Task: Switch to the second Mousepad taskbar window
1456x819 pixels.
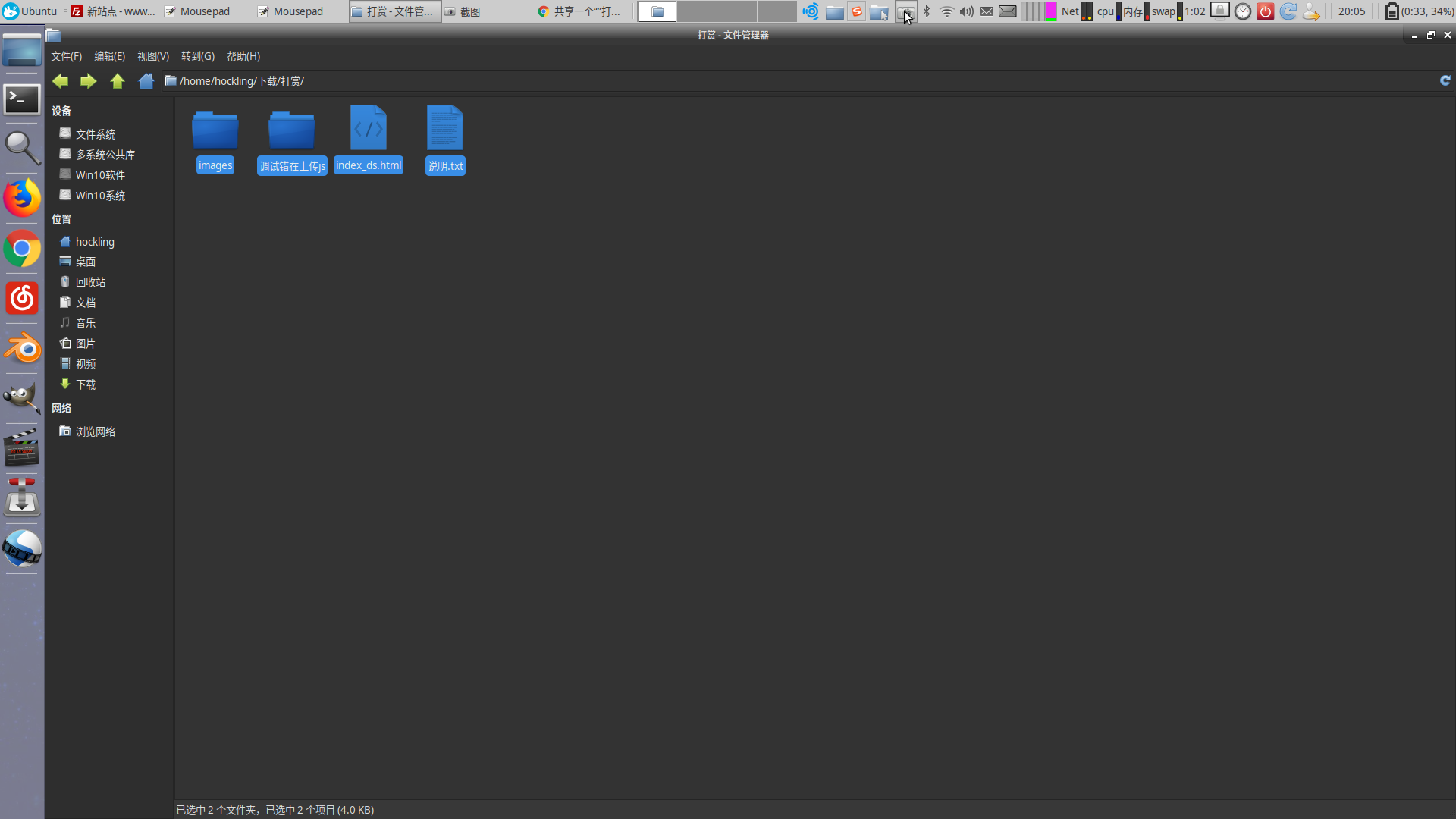Action: 290,11
